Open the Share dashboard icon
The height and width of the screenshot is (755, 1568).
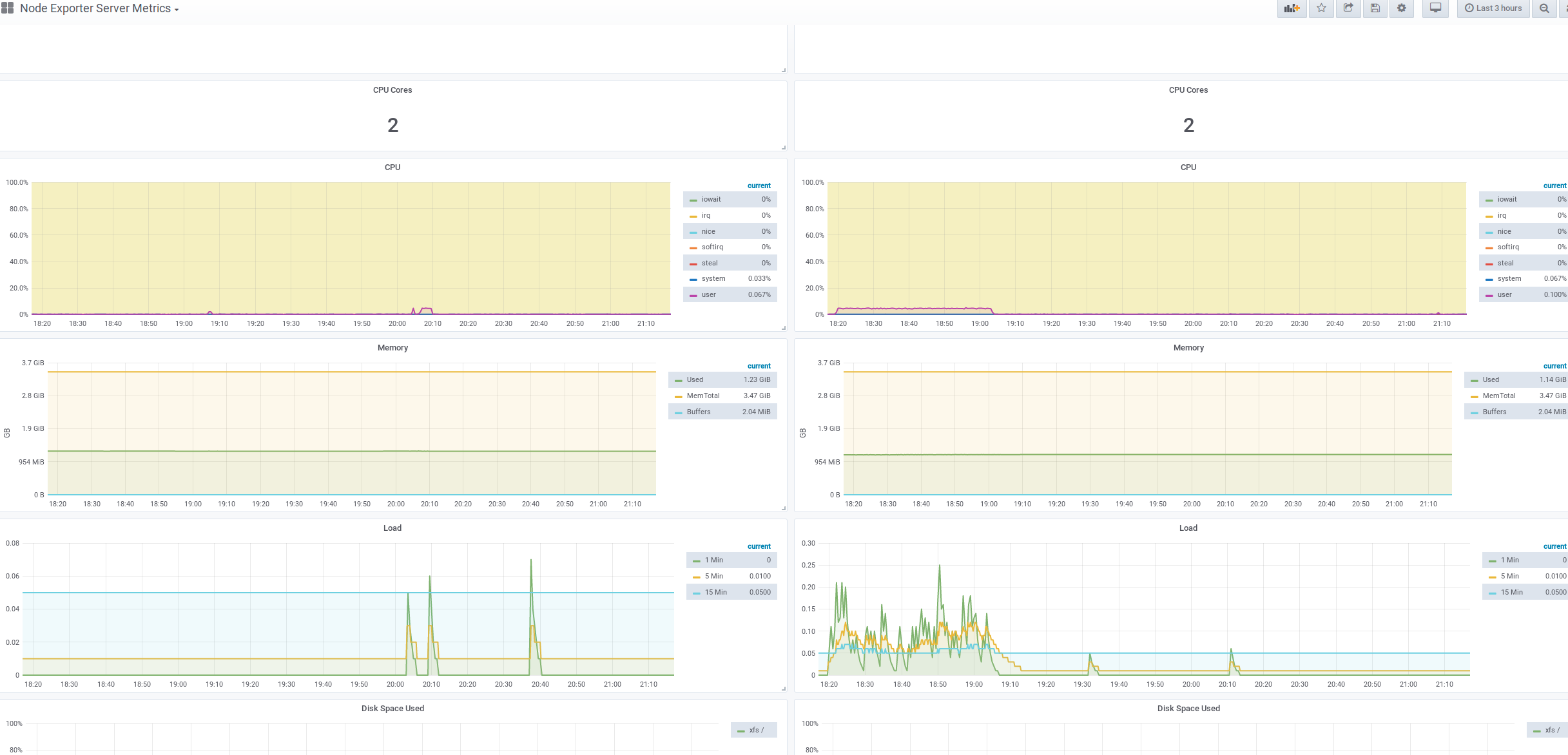(1348, 8)
